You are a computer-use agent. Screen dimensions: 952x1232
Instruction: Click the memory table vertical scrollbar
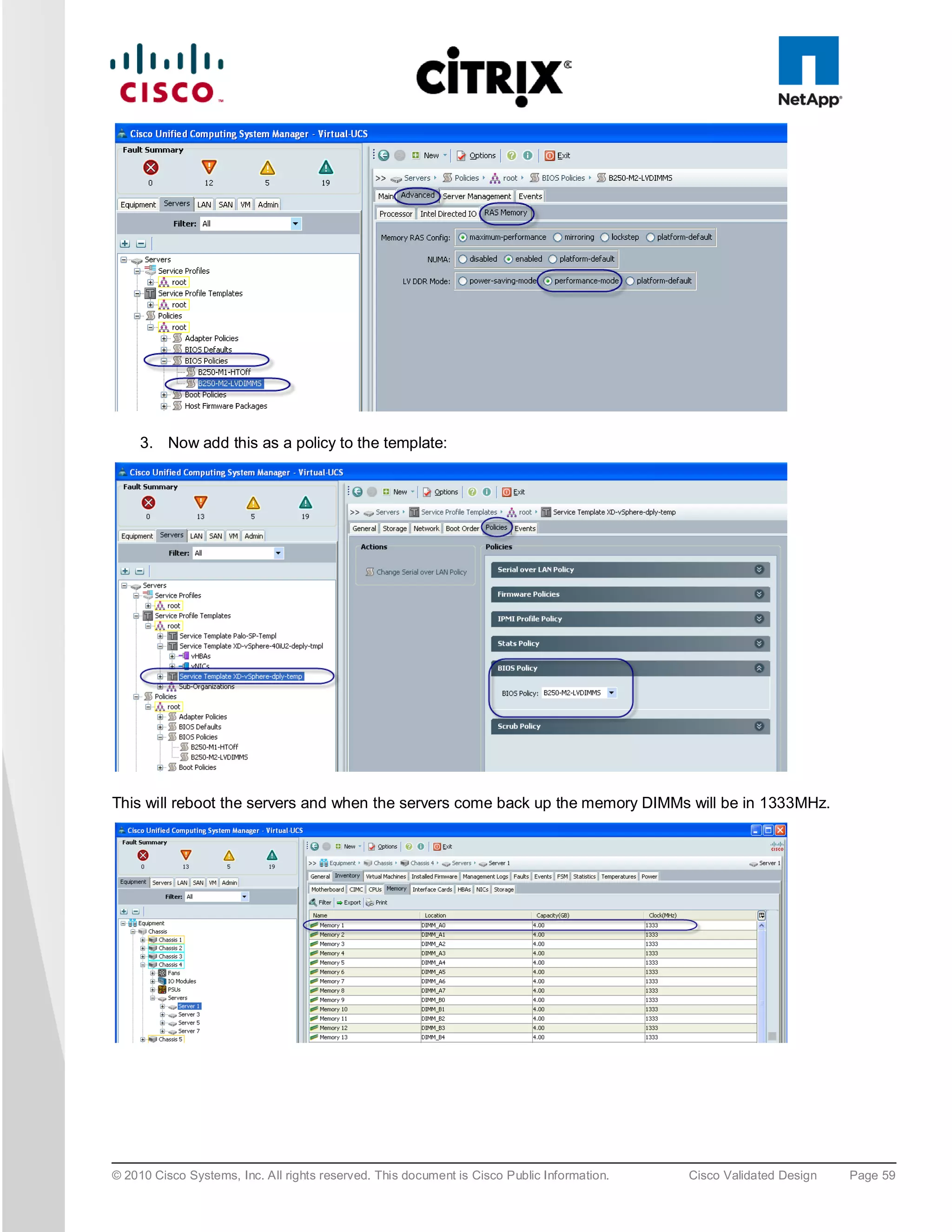(761, 981)
